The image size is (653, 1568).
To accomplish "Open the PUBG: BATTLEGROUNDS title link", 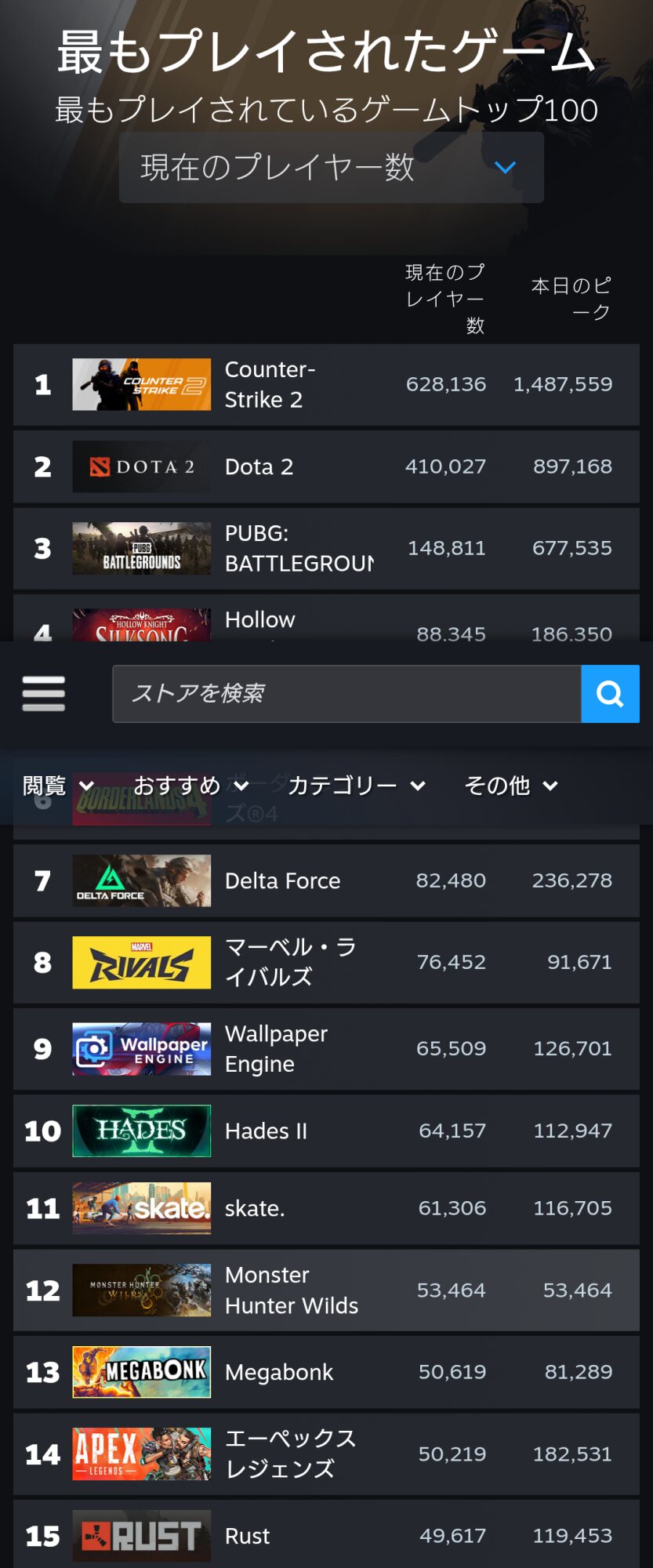I will 299,548.
